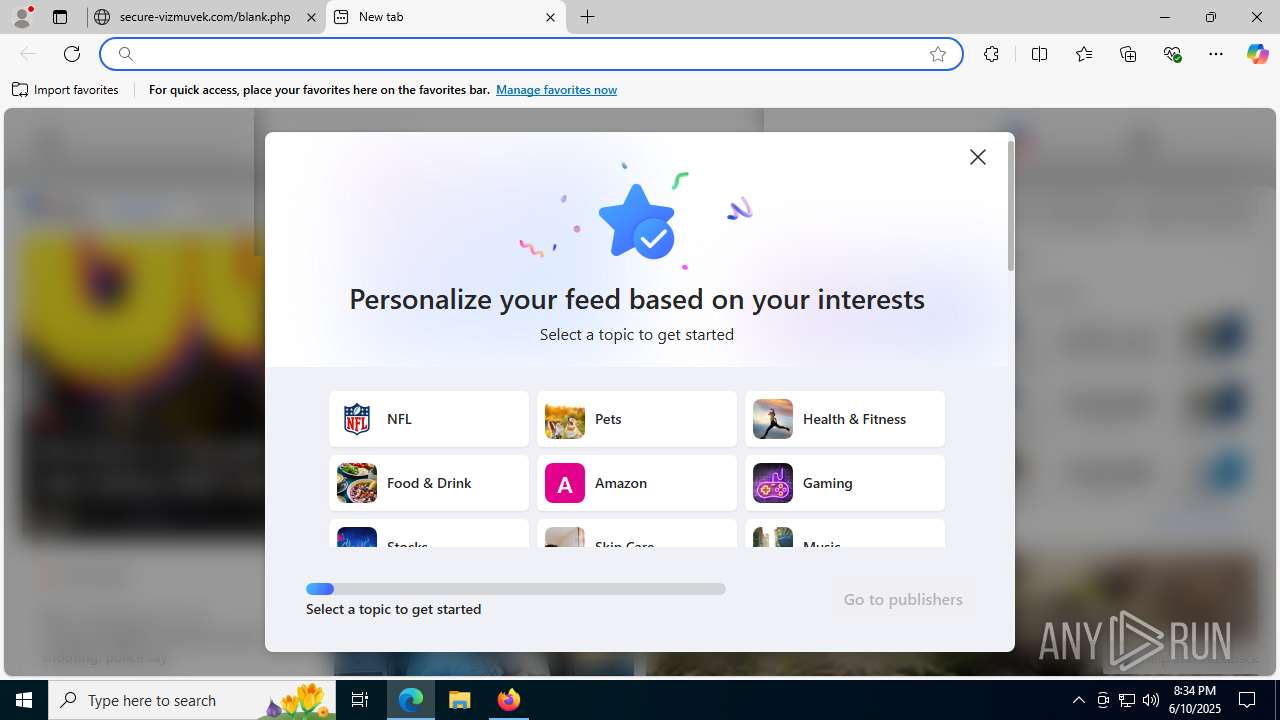Open Settings and more ellipsis menu

1216,54
